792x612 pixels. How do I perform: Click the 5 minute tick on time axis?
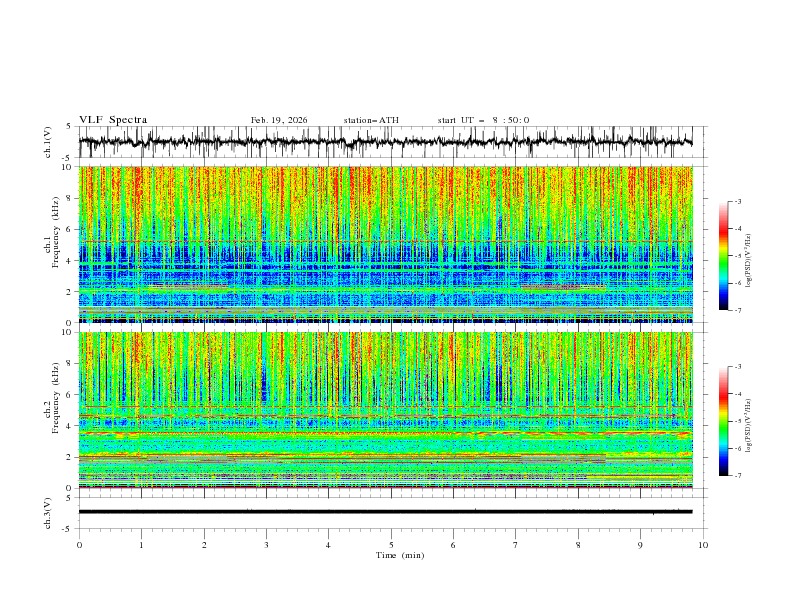(391, 545)
